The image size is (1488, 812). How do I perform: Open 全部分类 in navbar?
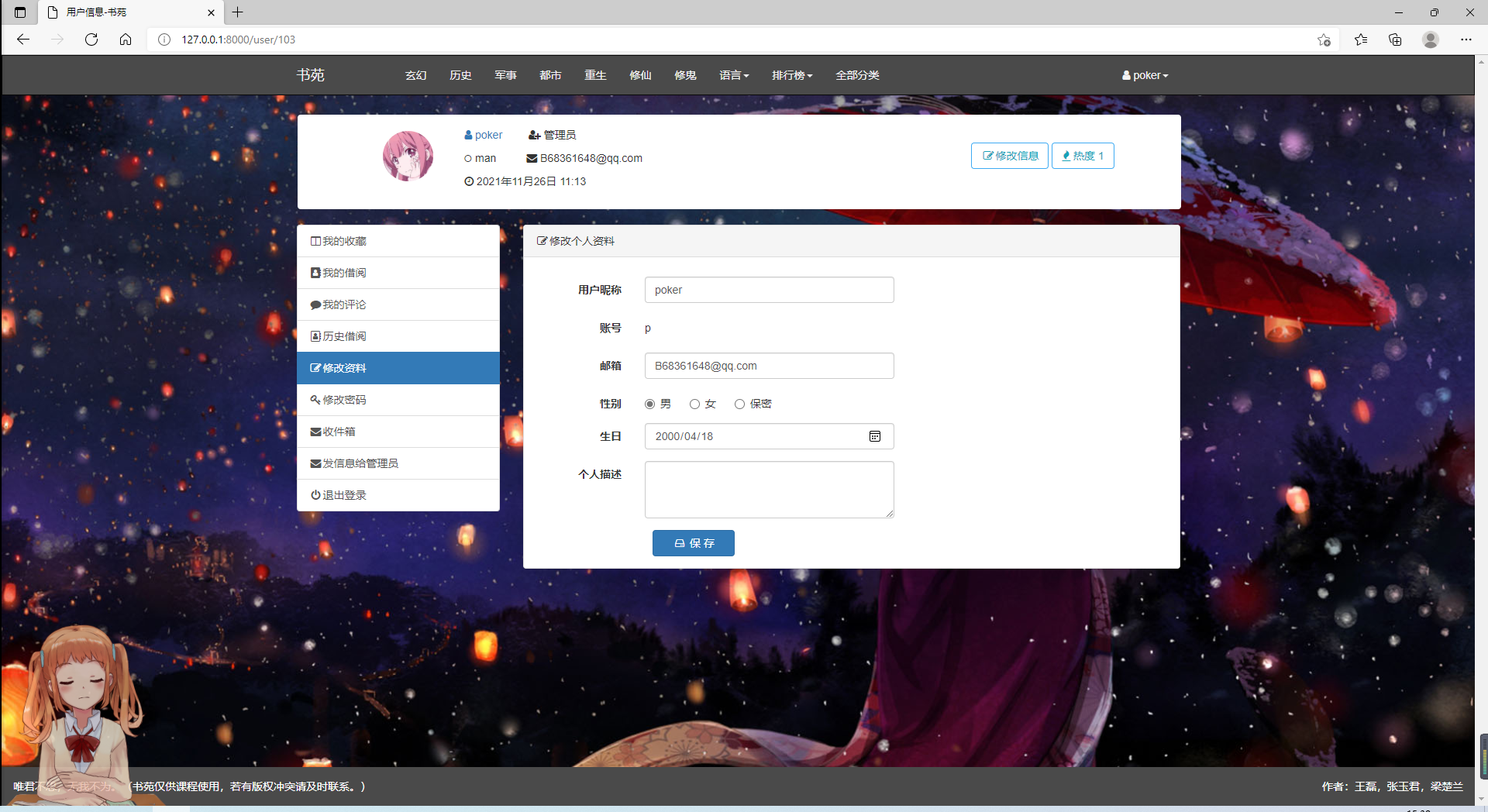click(857, 75)
